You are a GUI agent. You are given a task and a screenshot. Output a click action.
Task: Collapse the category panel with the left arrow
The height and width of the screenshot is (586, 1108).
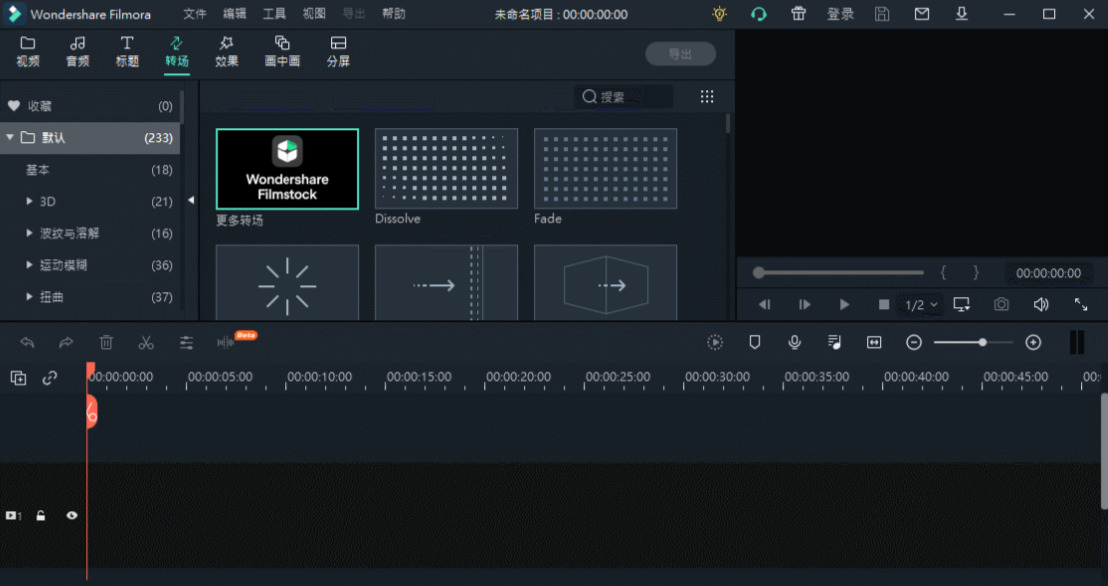tap(191, 201)
